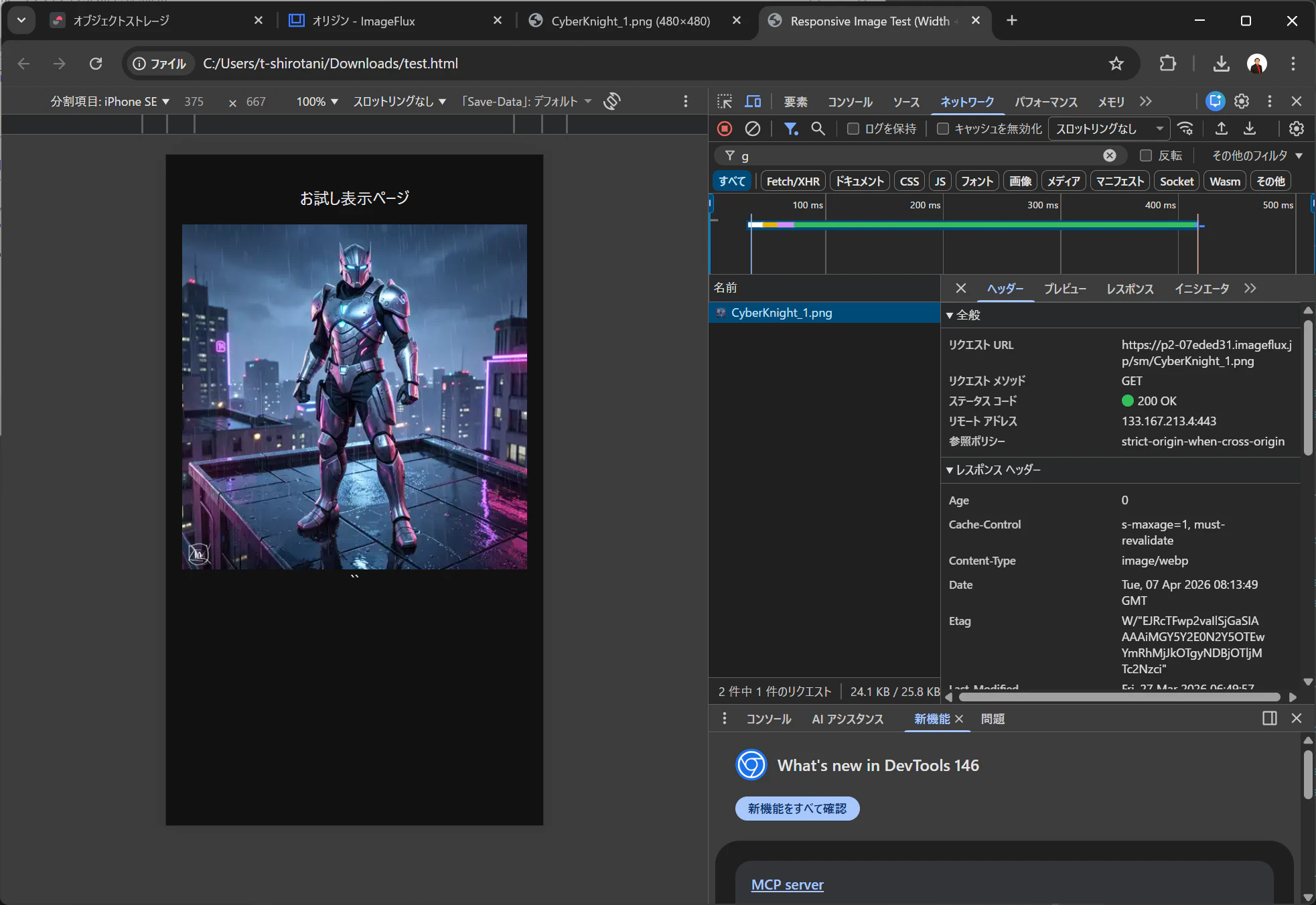This screenshot has height=905, width=1316.
Task: Clear the network log
Action: click(x=753, y=129)
